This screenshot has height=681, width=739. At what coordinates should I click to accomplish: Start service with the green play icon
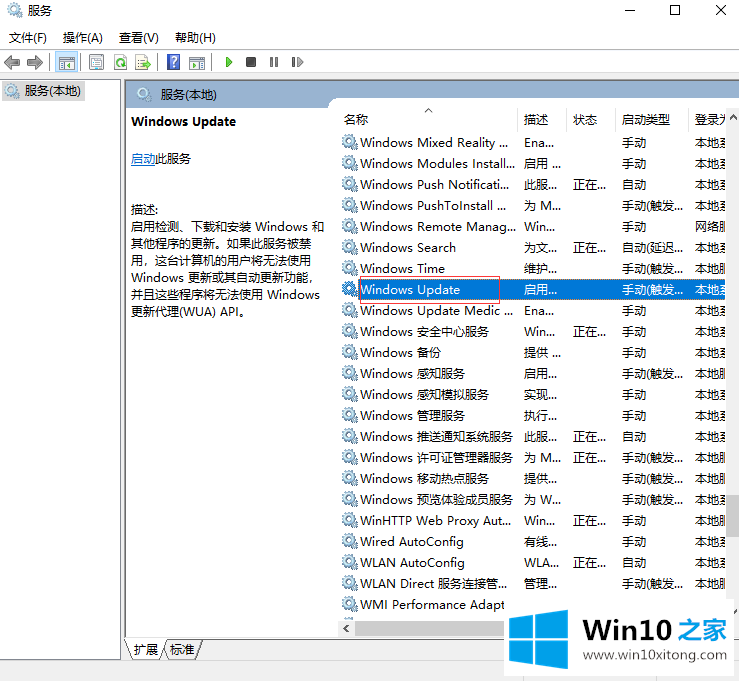point(229,62)
